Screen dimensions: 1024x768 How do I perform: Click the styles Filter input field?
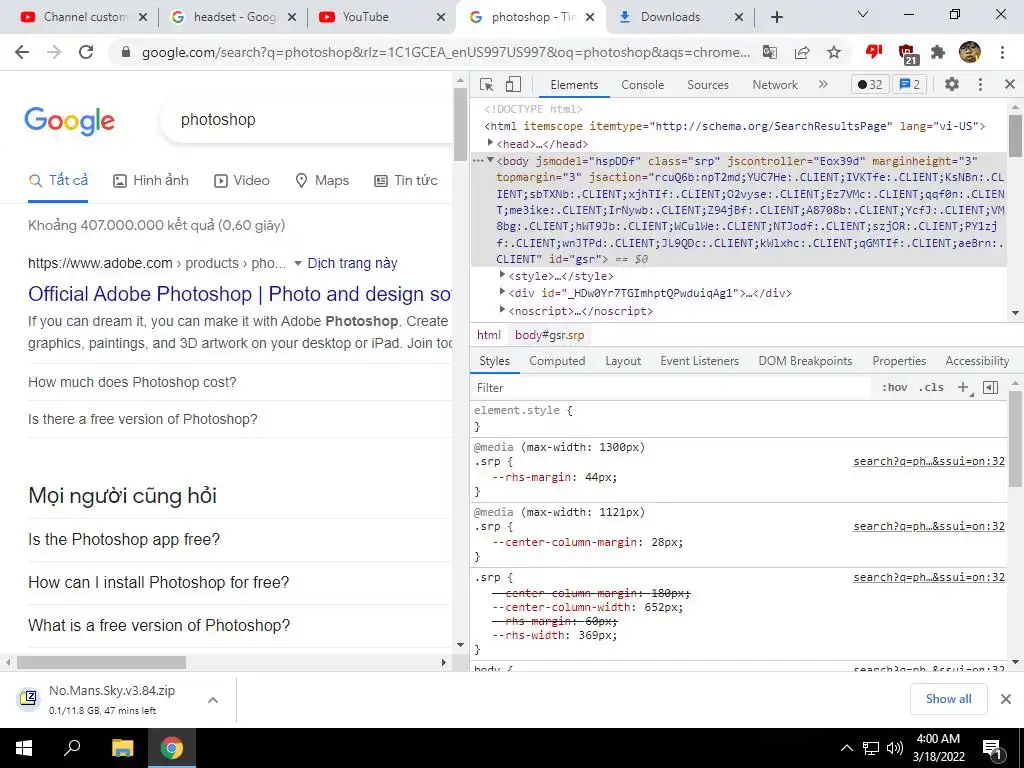673,388
